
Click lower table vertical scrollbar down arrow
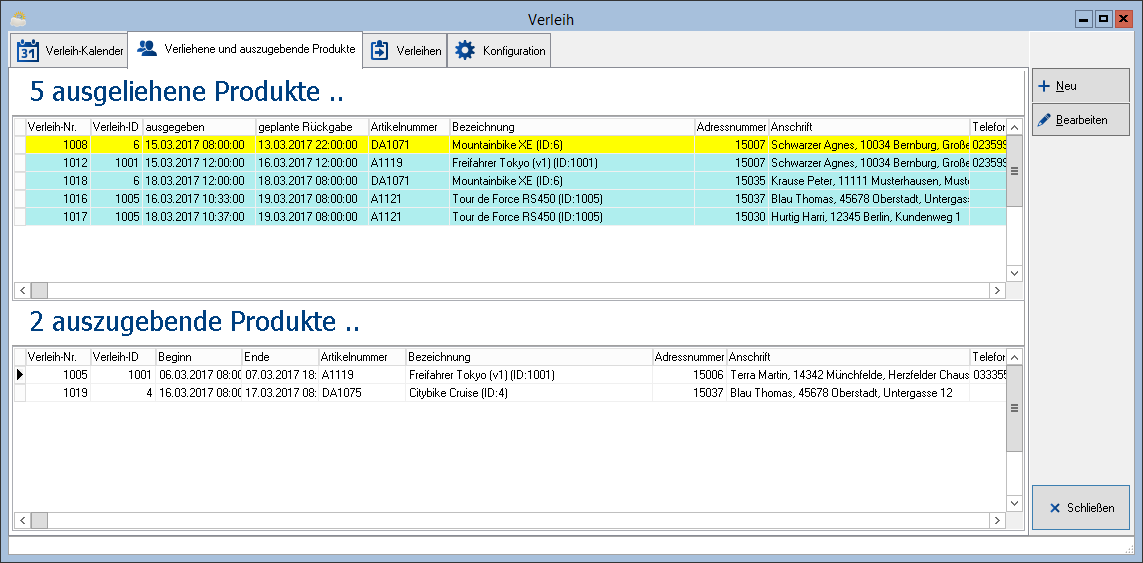pos(1015,503)
